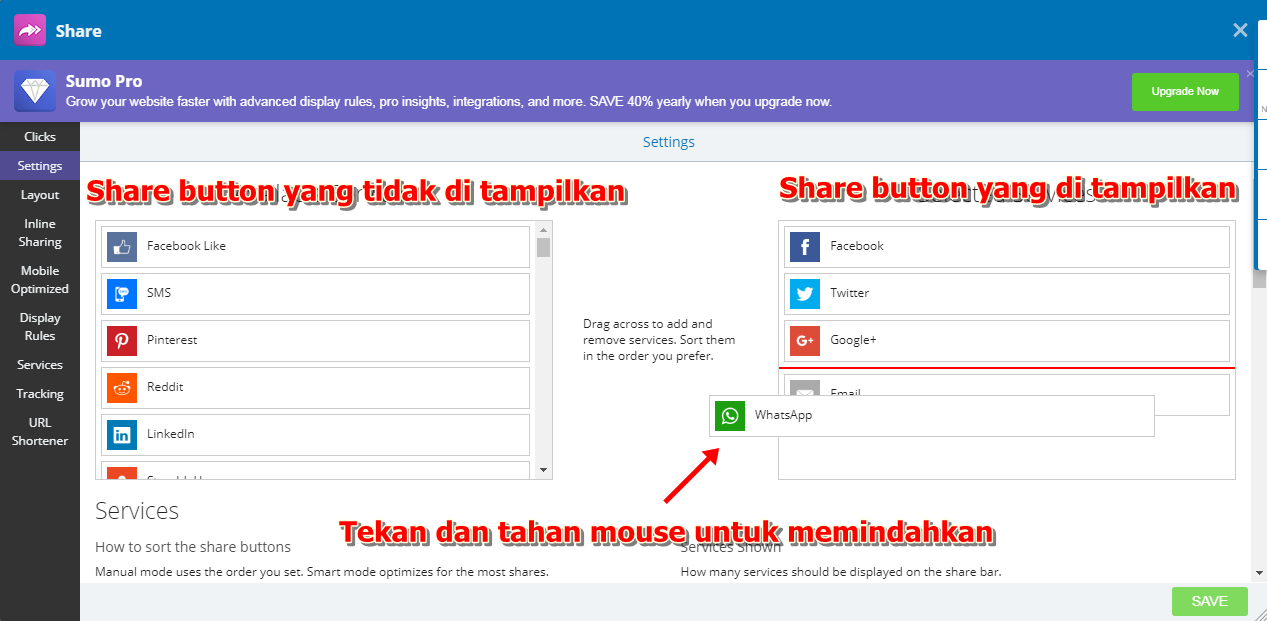
Task: Select the Twitter row label
Action: click(850, 293)
